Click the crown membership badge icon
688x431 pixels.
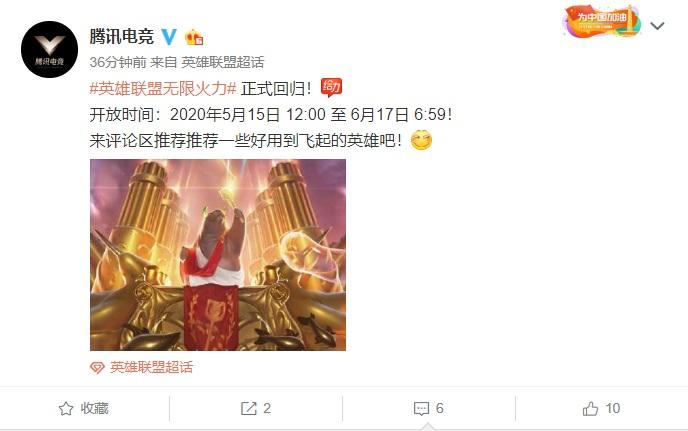pos(194,37)
